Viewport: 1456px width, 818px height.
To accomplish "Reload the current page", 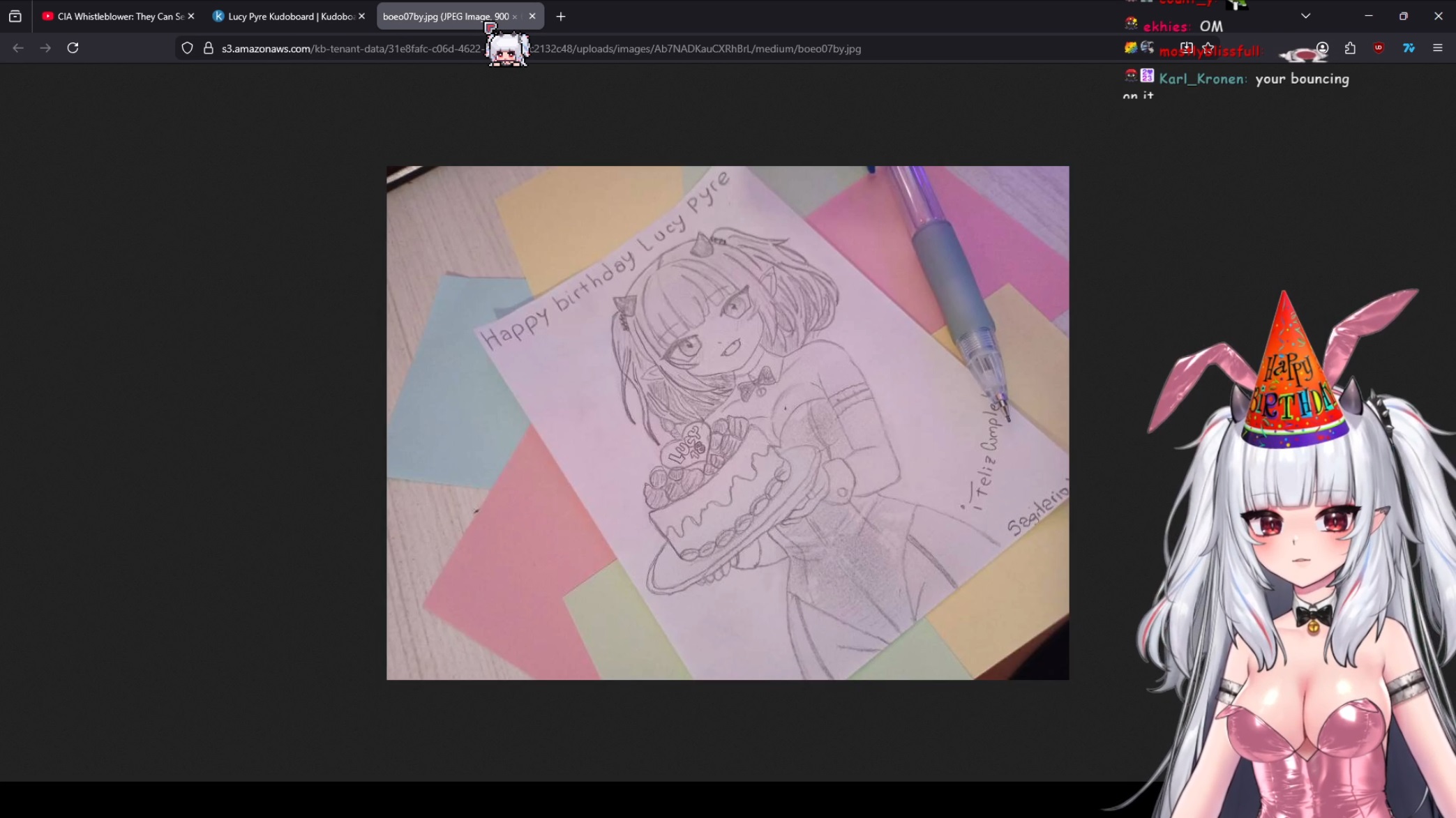I will pos(73,48).
